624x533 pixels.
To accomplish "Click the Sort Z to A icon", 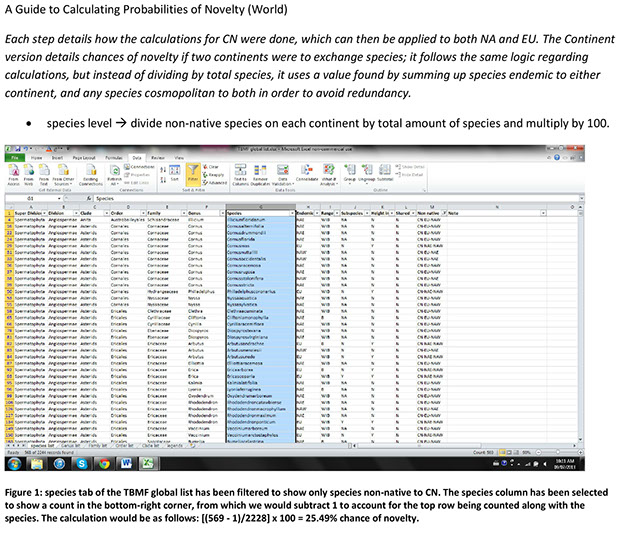I will pos(163,180).
